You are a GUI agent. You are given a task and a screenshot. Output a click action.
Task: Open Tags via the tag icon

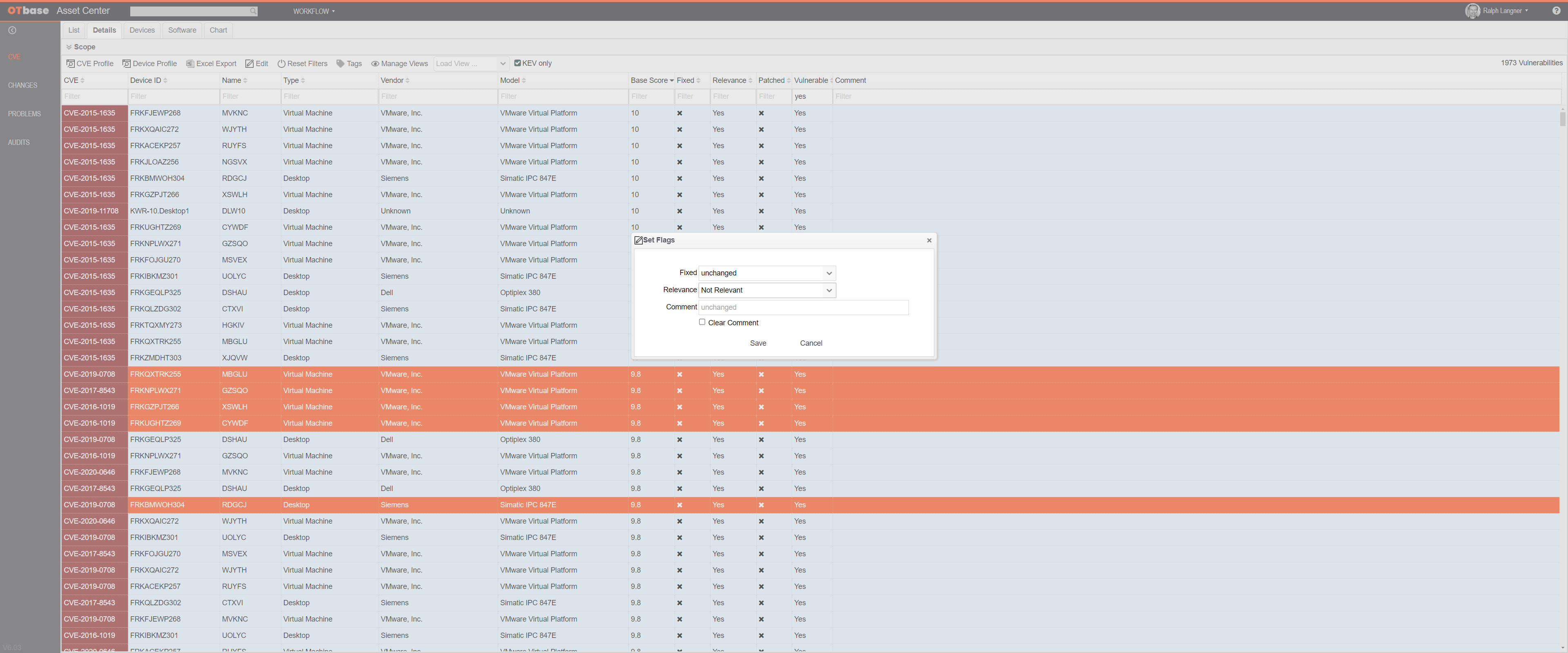(x=340, y=63)
